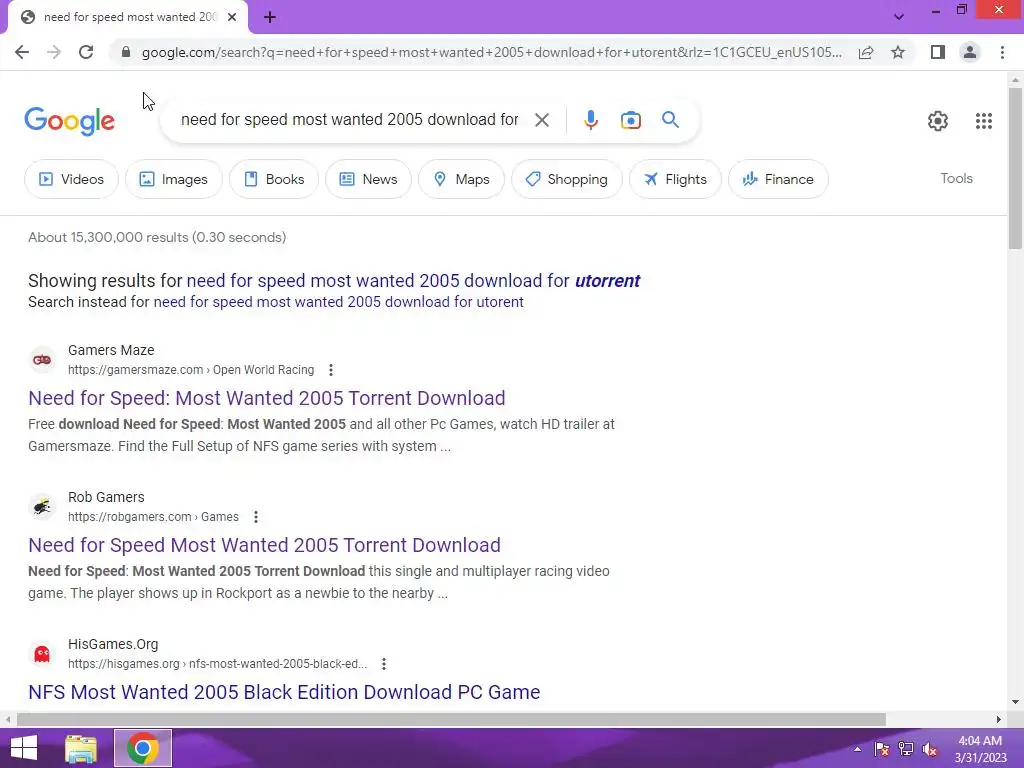Close the need for speed tab
Image resolution: width=1024 pixels, height=768 pixels.
232,17
